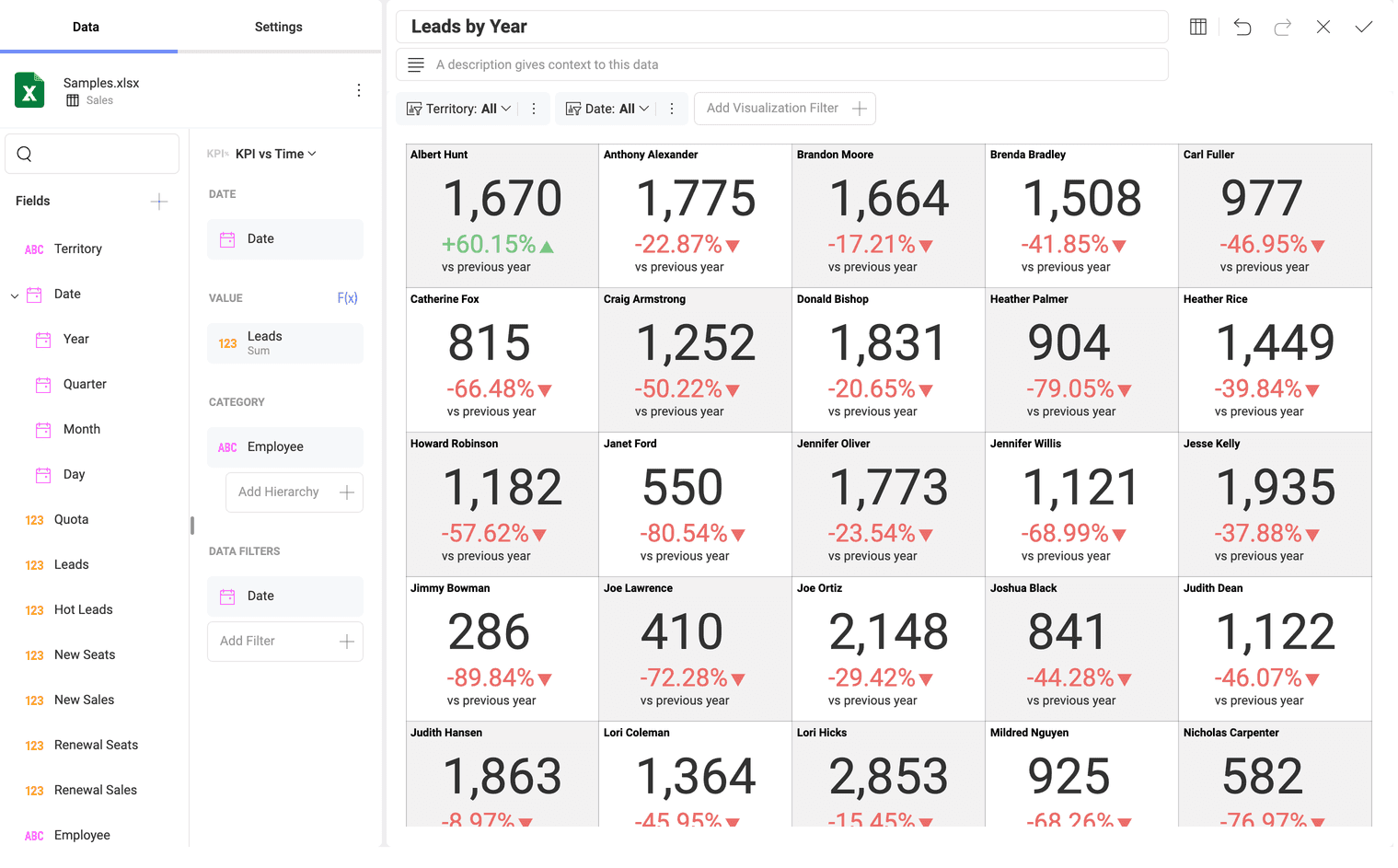Switch to the Settings tab
This screenshot has width=1398, height=868.
[279, 27]
